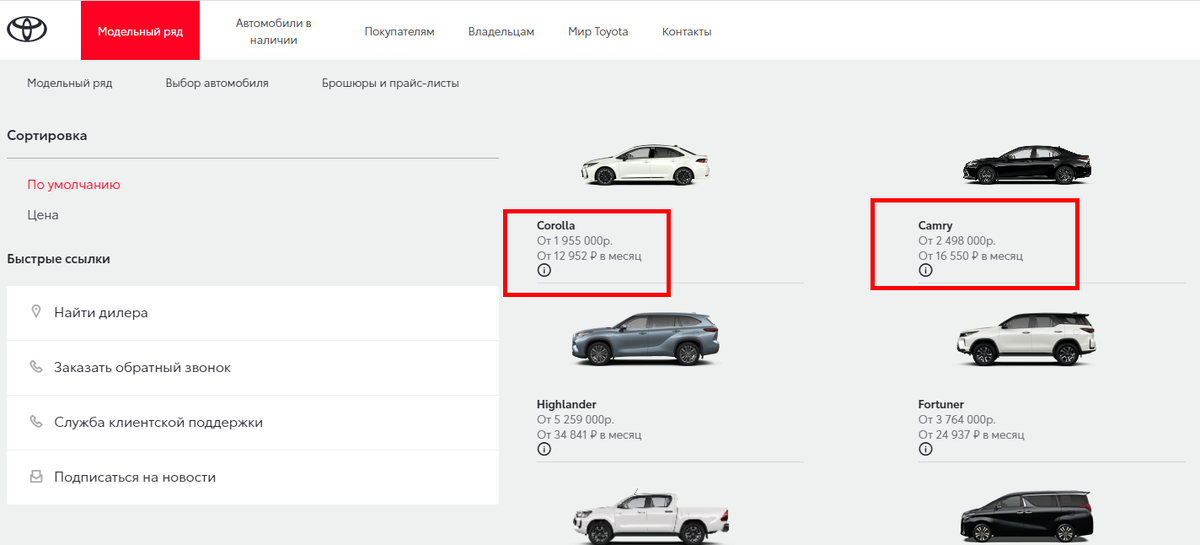The image size is (1200, 545).
Task: Click Highlander monthly От 34 841 ₽ в месяц
Action: coord(589,435)
